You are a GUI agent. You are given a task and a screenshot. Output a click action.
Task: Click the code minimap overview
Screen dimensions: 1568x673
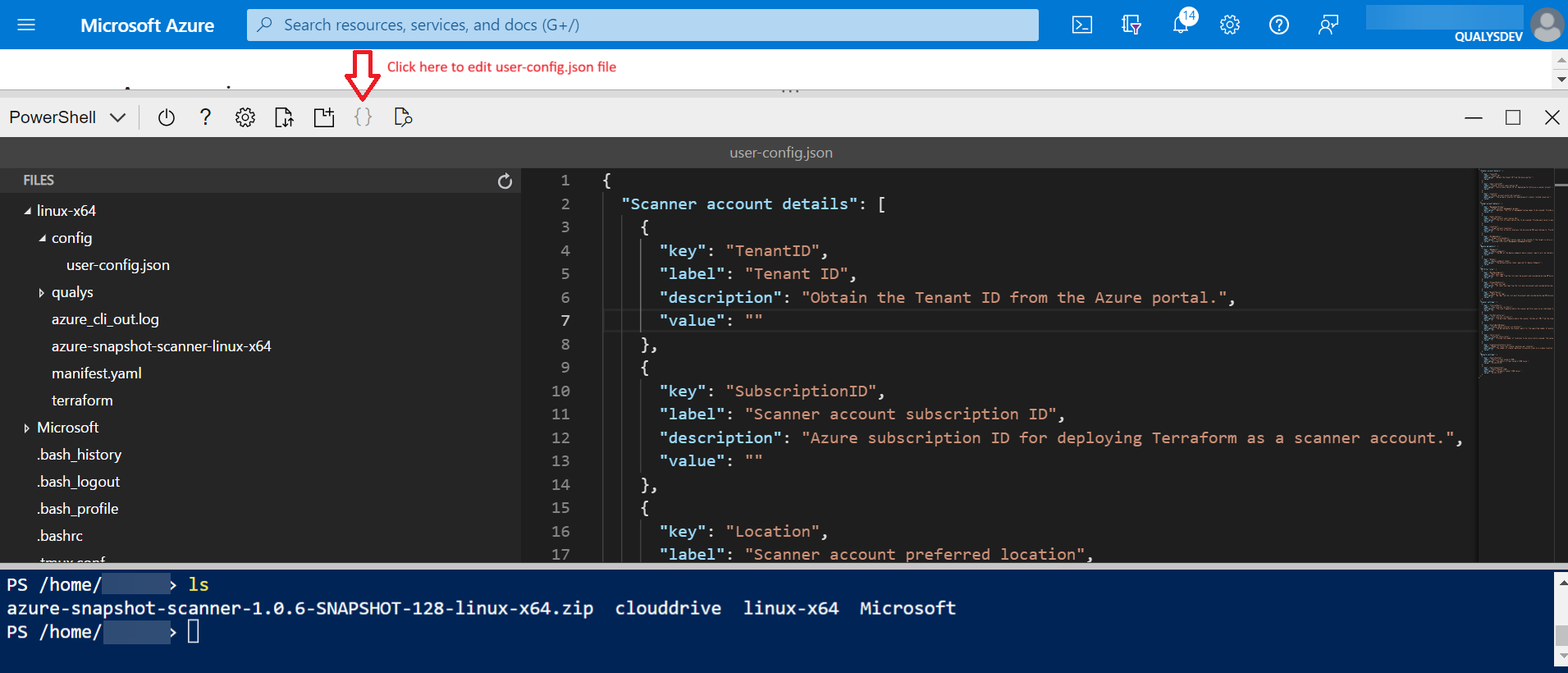click(1515, 271)
